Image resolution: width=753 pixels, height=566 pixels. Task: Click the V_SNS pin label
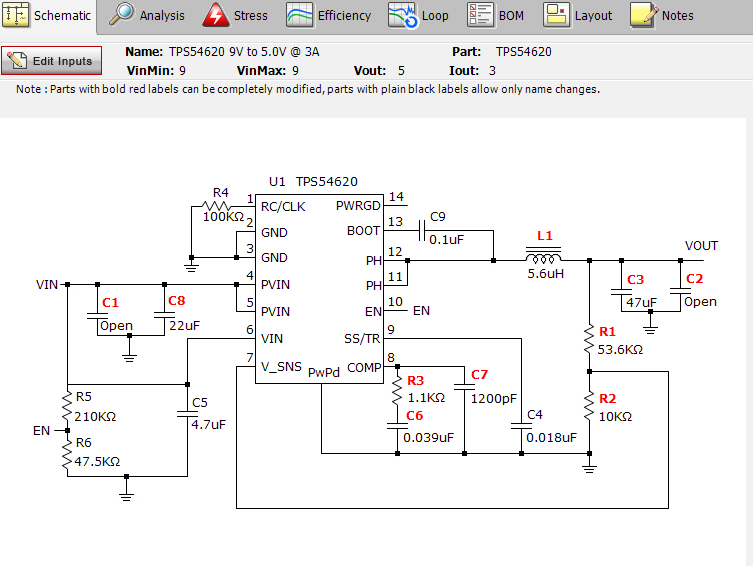281,367
